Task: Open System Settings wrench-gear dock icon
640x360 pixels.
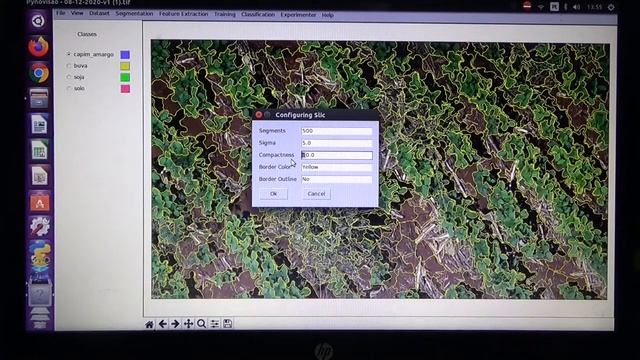Action: [x=39, y=227]
